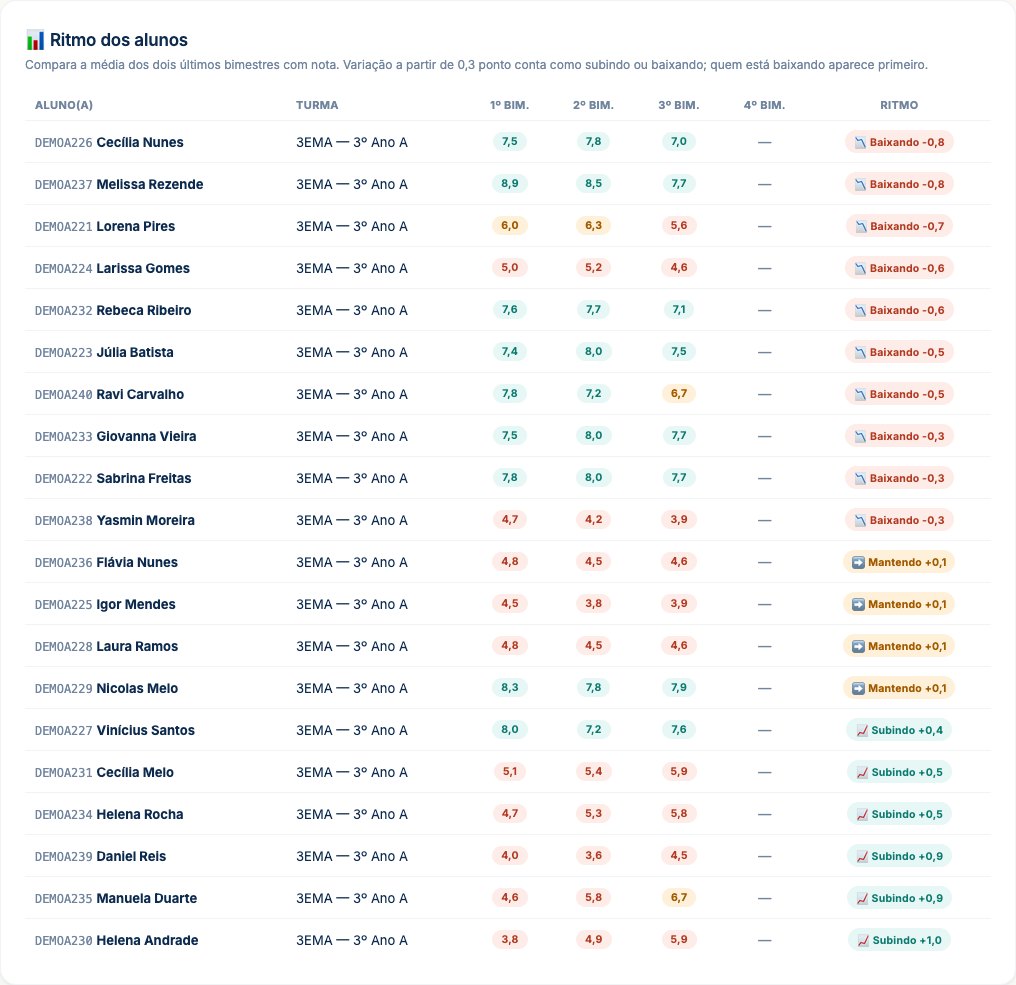Click the steady arrow icon for Nicolas Melo
Image resolution: width=1016 pixels, height=985 pixels.
858,689
